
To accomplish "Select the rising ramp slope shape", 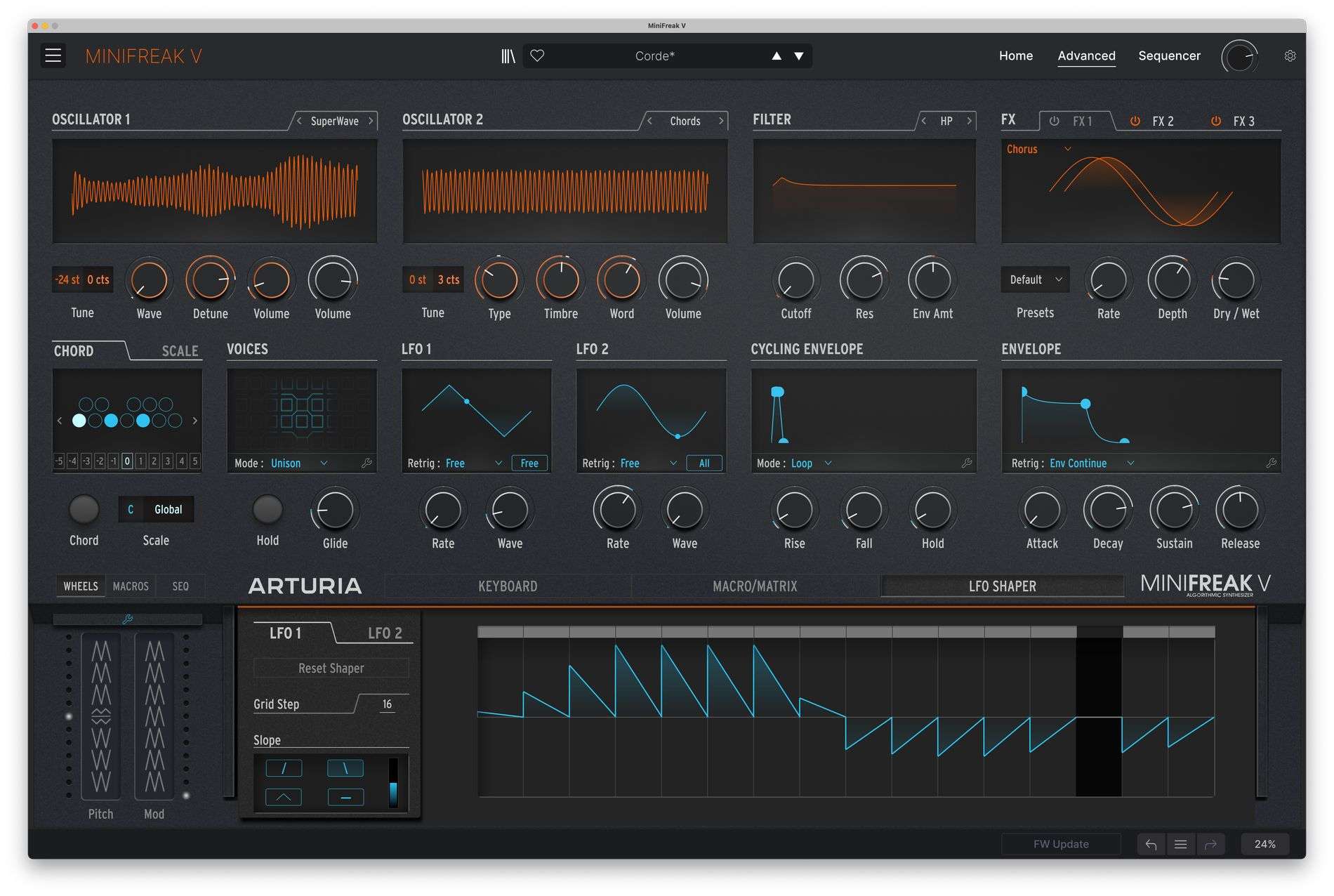I will [x=284, y=768].
